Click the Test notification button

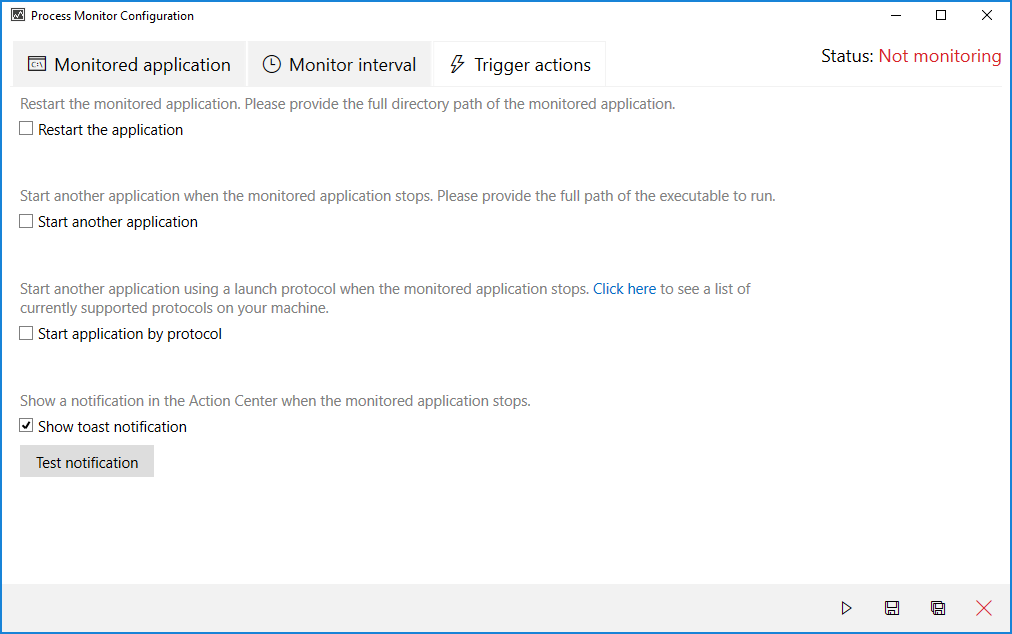[87, 462]
